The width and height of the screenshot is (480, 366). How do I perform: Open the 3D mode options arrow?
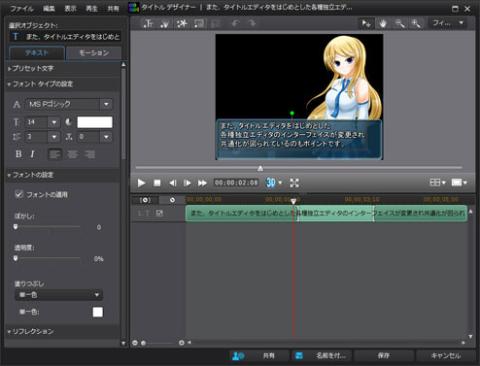(x=280, y=183)
